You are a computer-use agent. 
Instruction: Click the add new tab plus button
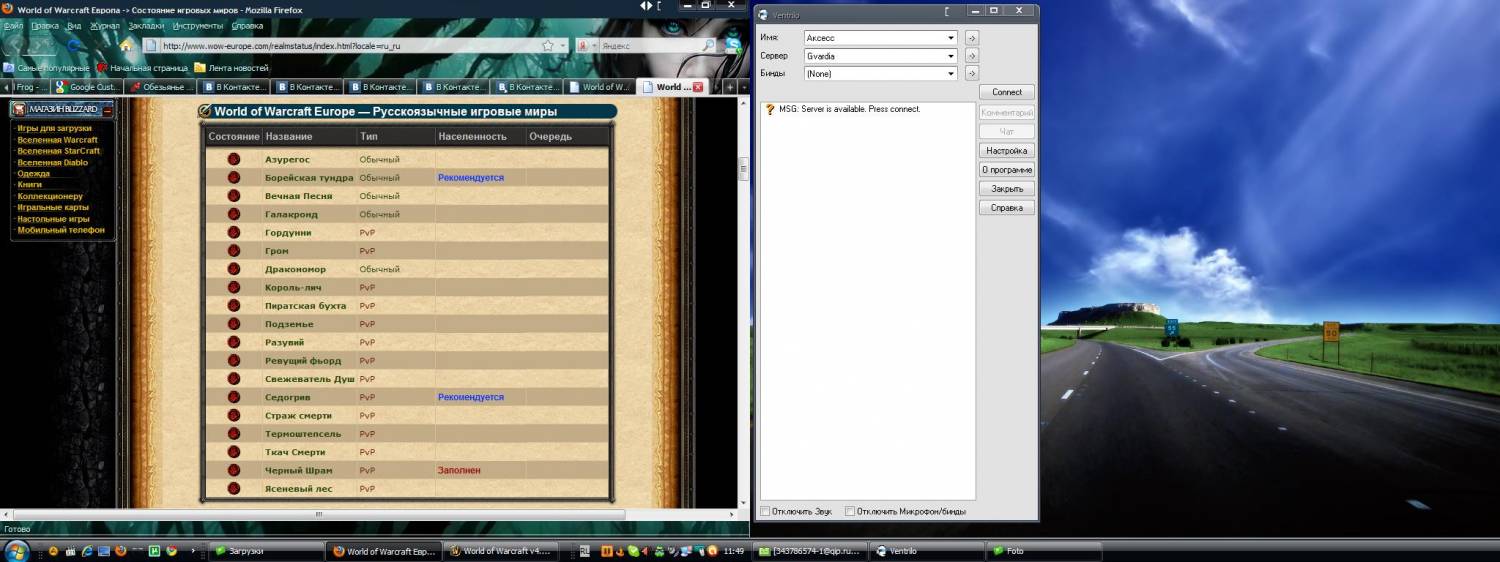pyautogui.click(x=729, y=87)
